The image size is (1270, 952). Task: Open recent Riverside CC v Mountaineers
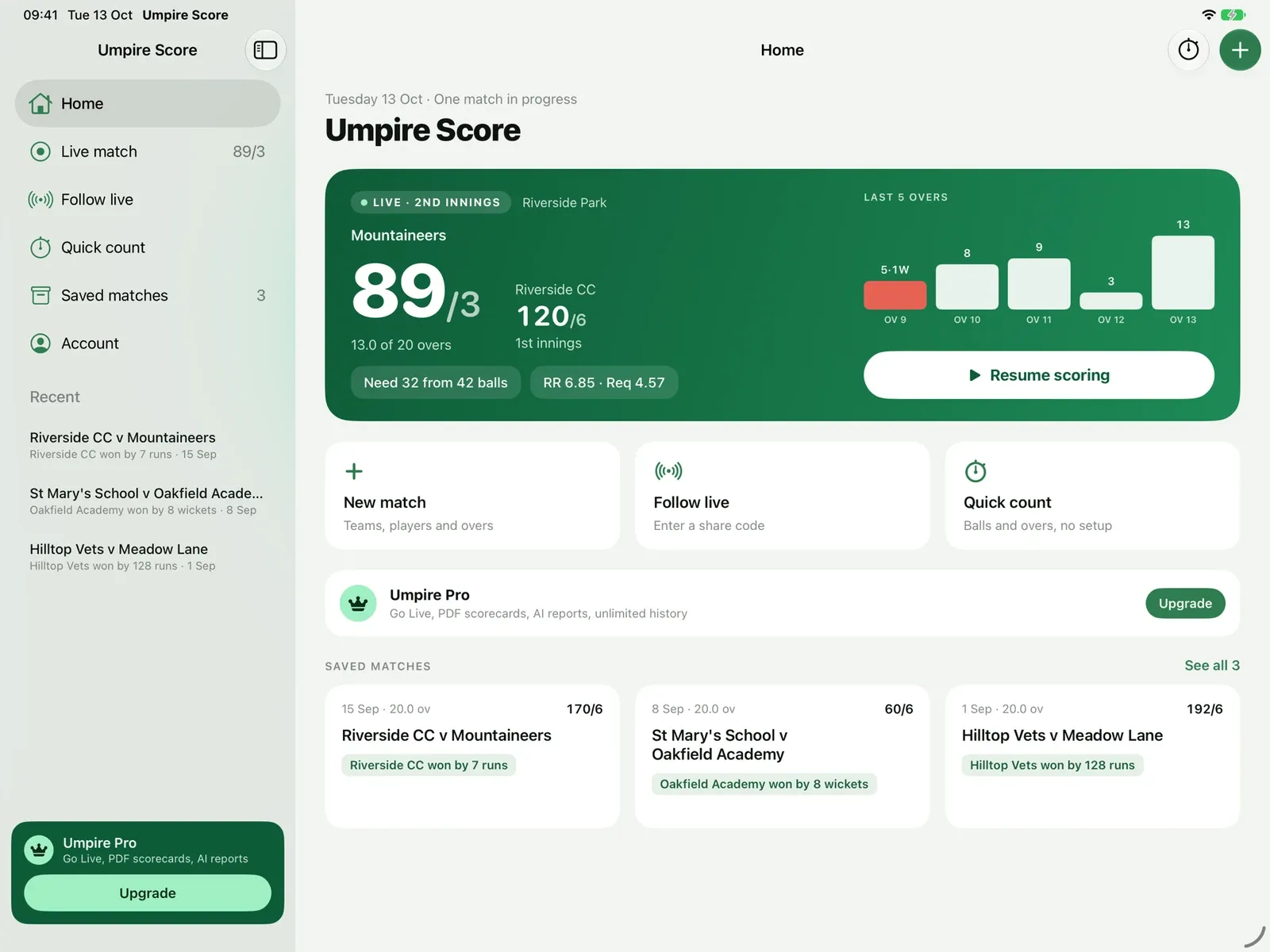tap(148, 445)
